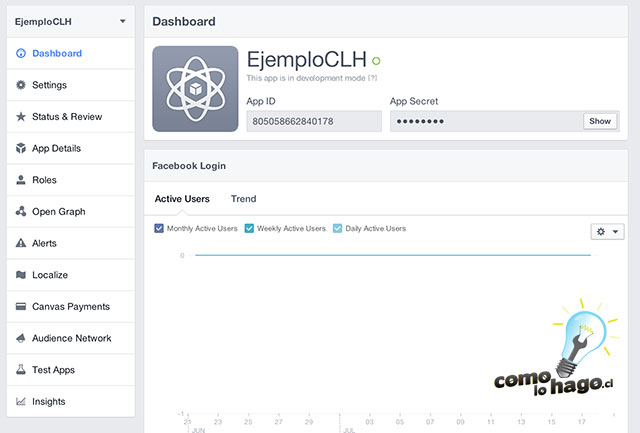Image resolution: width=640 pixels, height=433 pixels.
Task: Click the 'This app is in development mode' text
Action: 306,78
